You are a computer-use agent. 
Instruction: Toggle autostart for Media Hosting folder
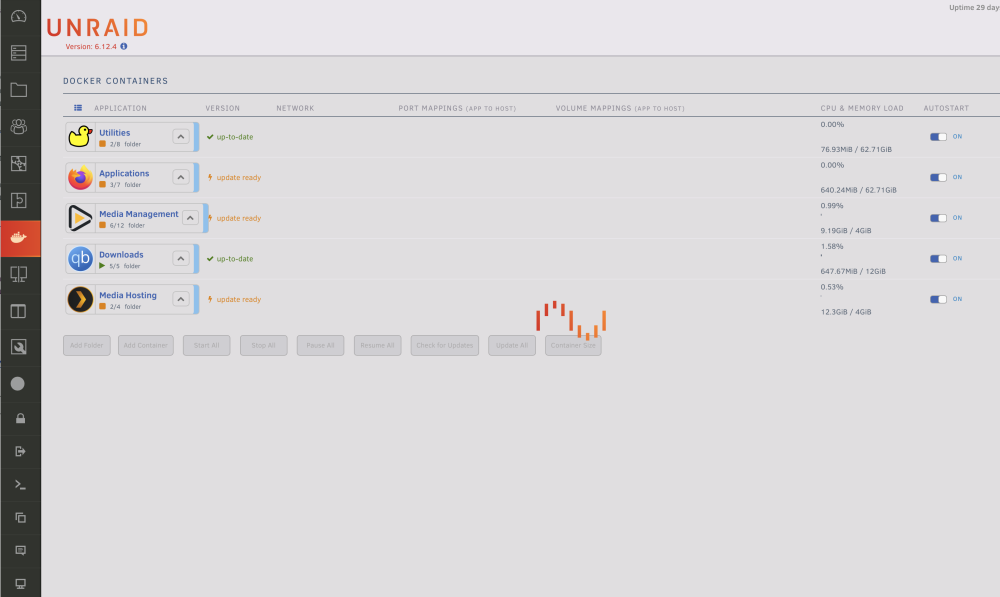click(x=938, y=299)
